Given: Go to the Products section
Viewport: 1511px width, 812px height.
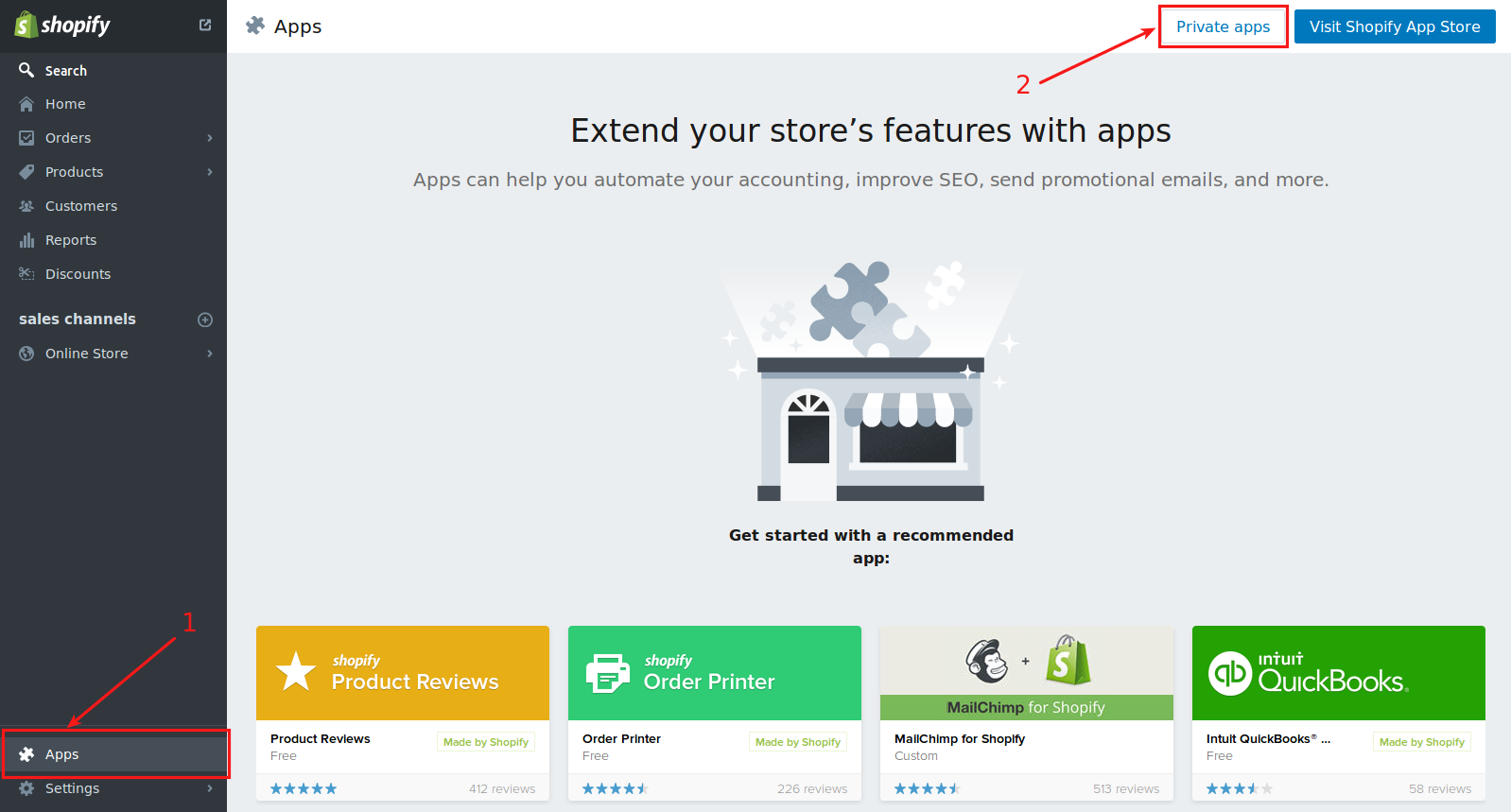Looking at the screenshot, I should pyautogui.click(x=113, y=172).
